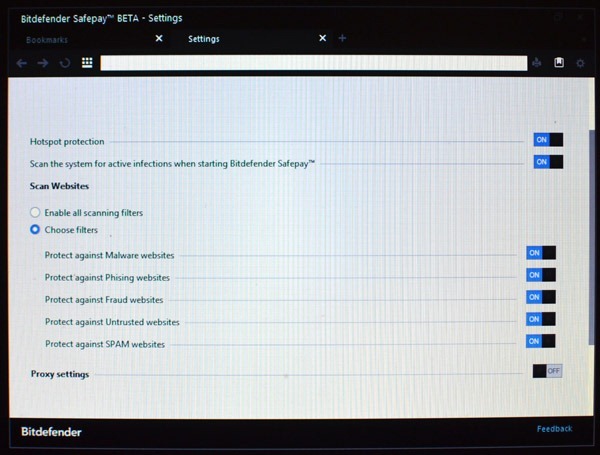Image resolution: width=600 pixels, height=455 pixels.
Task: Turn on Proxy settings switch
Action: 547,371
